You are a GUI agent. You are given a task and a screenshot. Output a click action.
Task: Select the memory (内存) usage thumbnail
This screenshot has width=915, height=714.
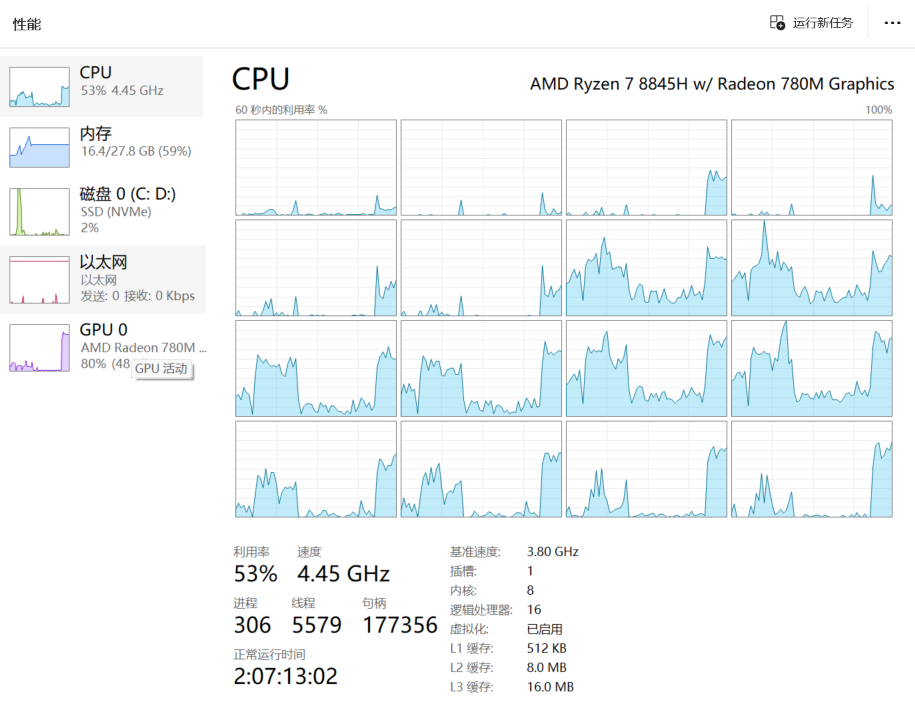tap(39, 148)
